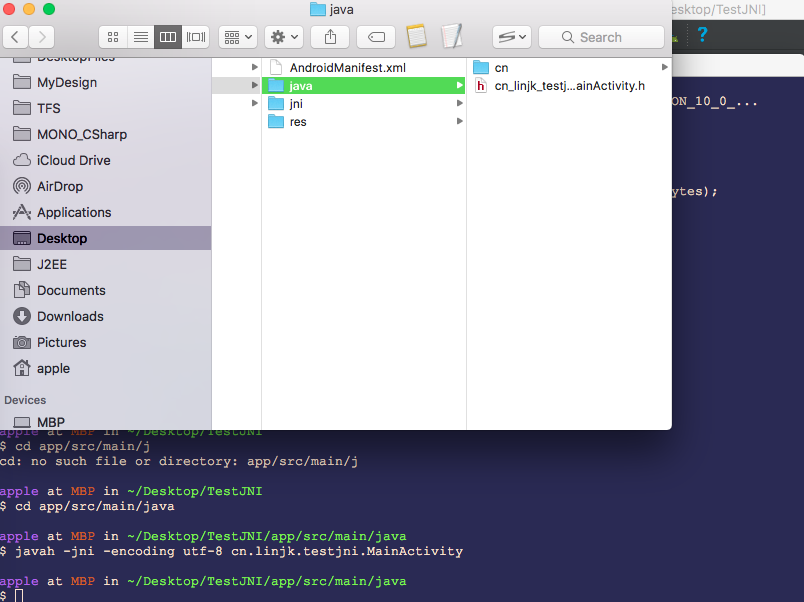
Task: Select the cn folder
Action: [x=569, y=68]
